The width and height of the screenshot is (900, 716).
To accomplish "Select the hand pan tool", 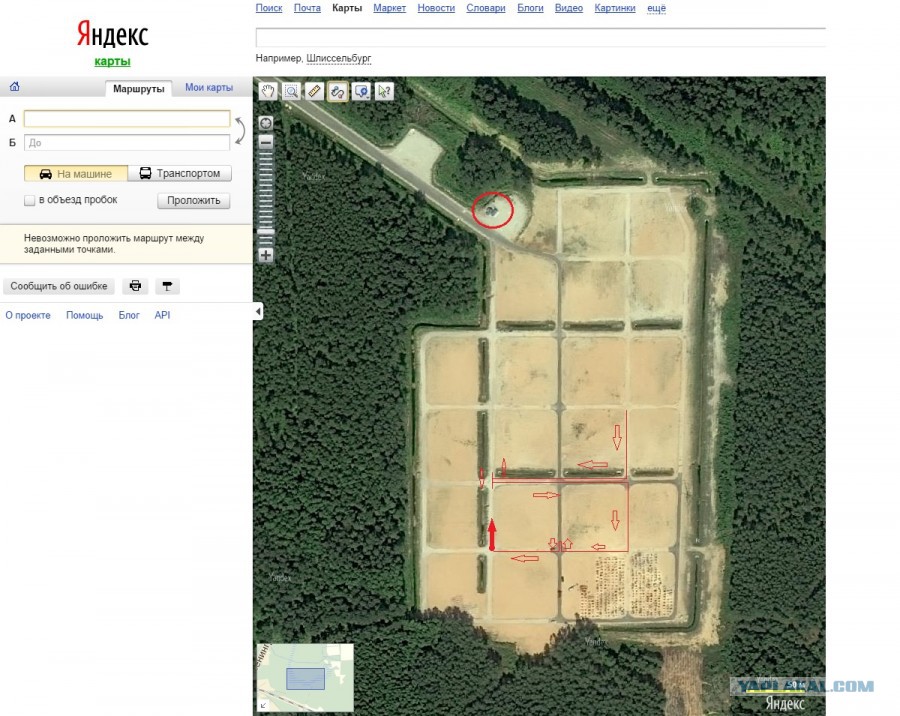I will pyautogui.click(x=268, y=91).
